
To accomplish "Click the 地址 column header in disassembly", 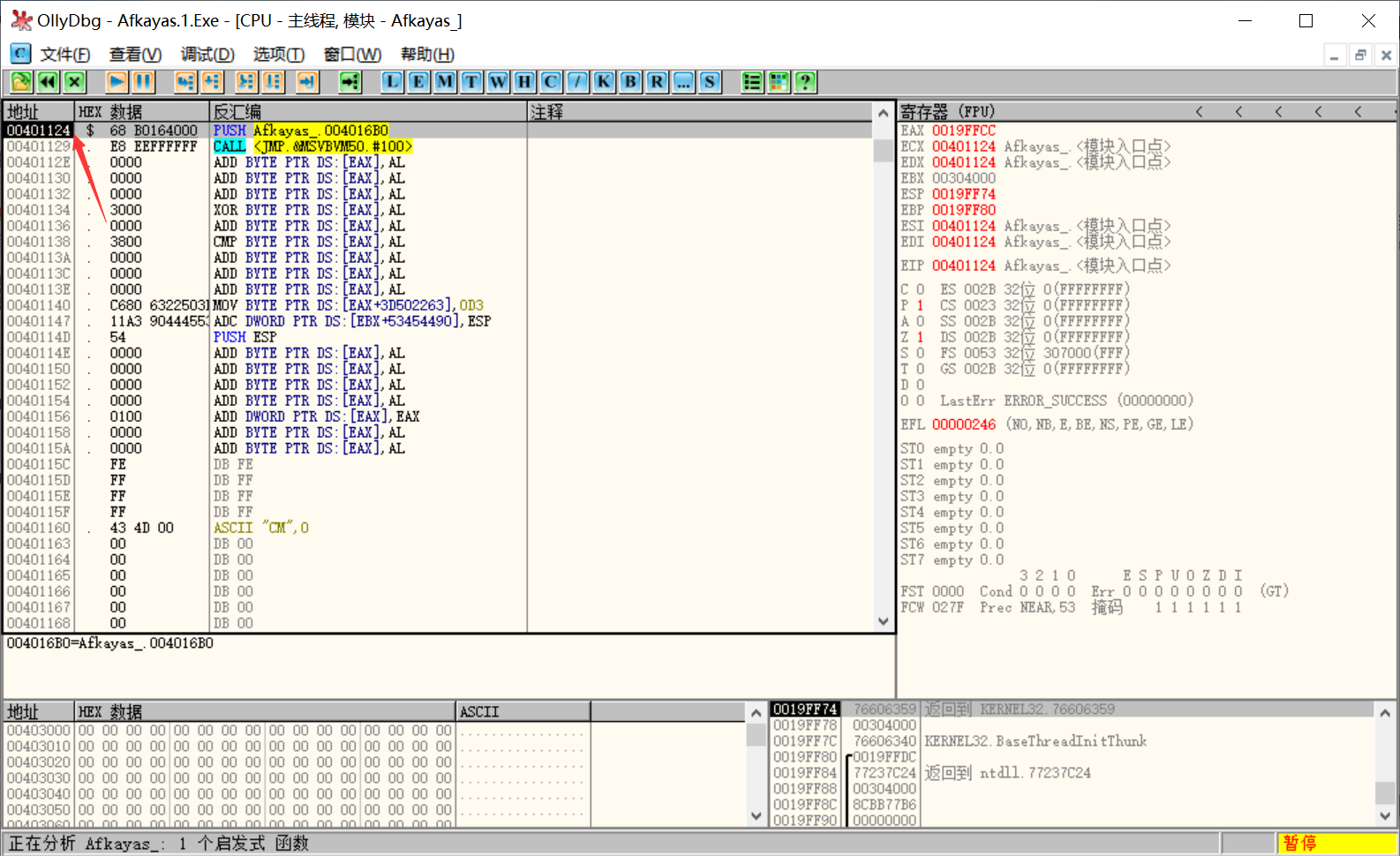I will click(39, 112).
